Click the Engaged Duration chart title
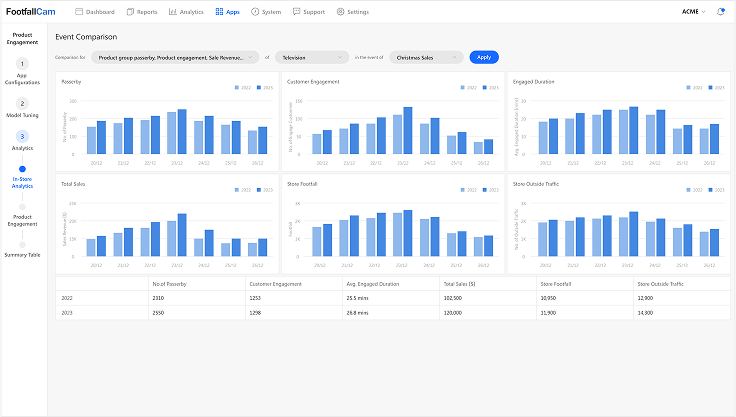 (534, 82)
